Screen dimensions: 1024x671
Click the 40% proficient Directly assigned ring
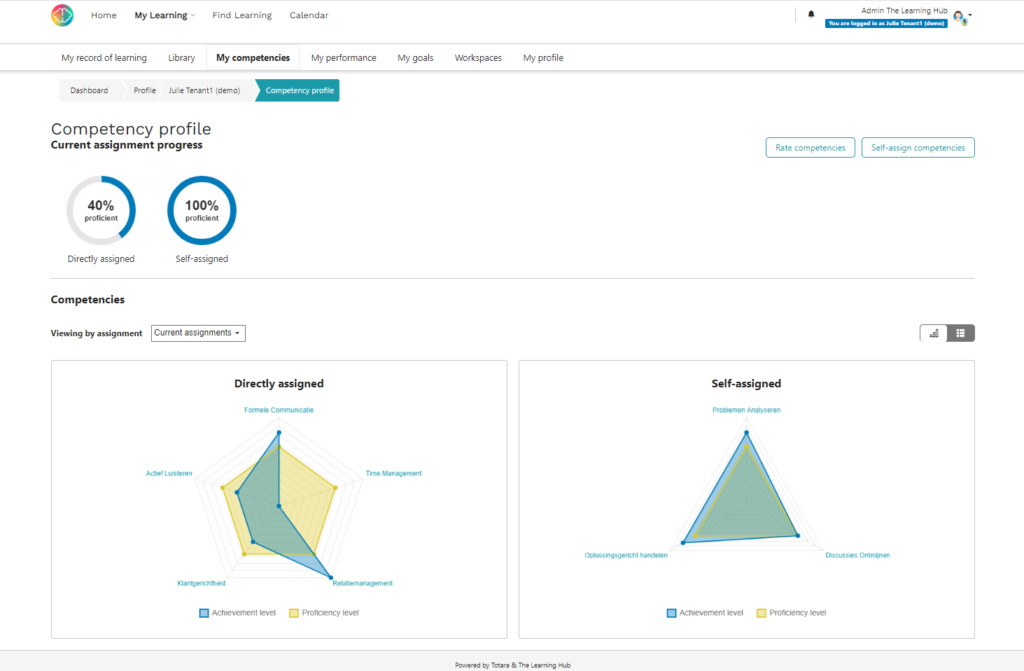click(x=101, y=210)
